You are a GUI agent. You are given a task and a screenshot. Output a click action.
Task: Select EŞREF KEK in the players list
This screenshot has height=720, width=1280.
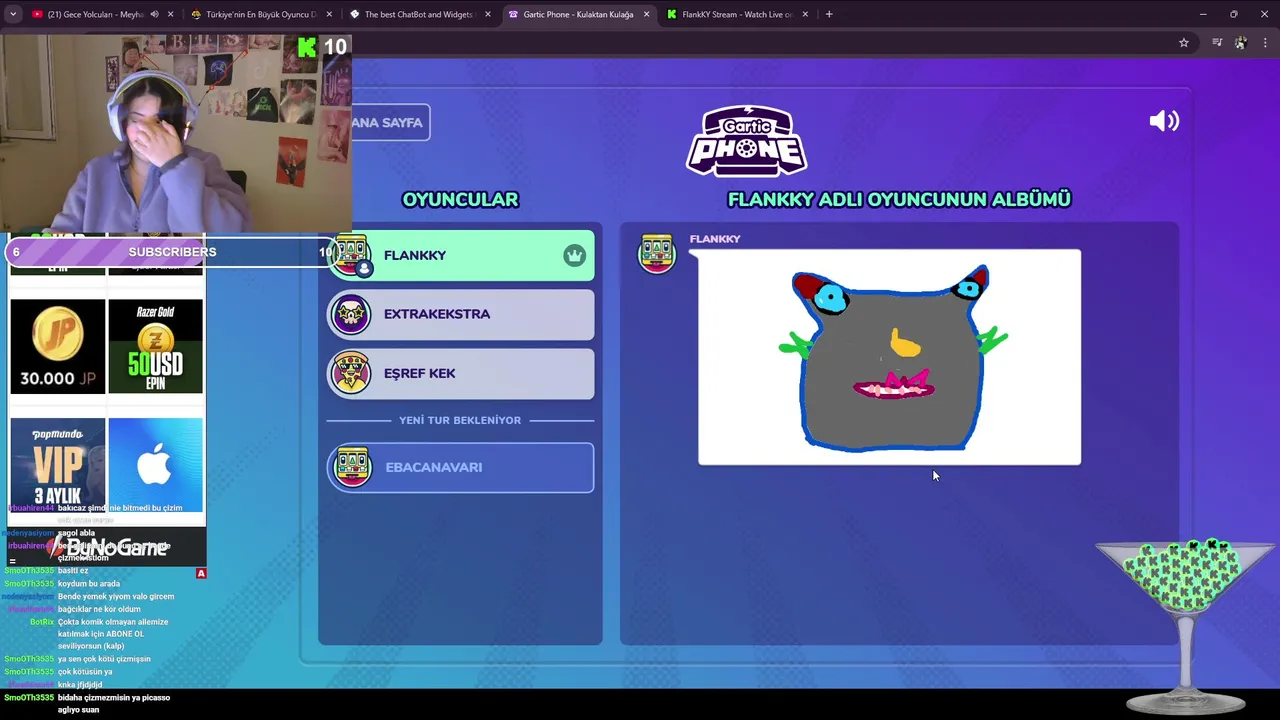461,373
